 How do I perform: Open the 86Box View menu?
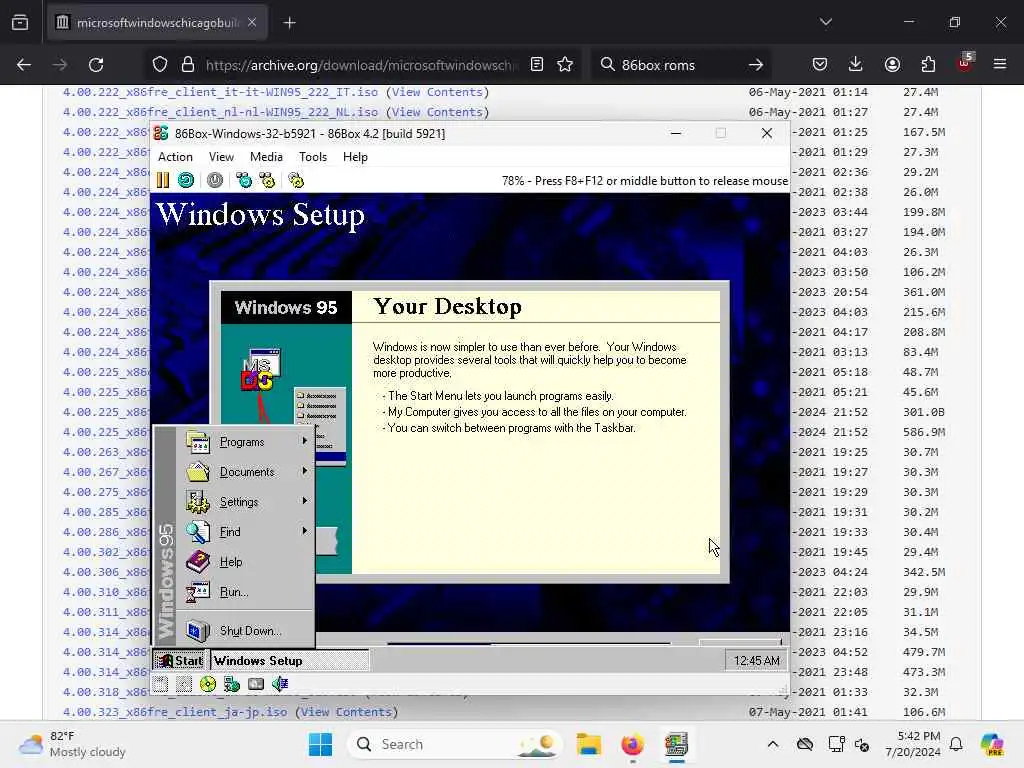click(221, 157)
